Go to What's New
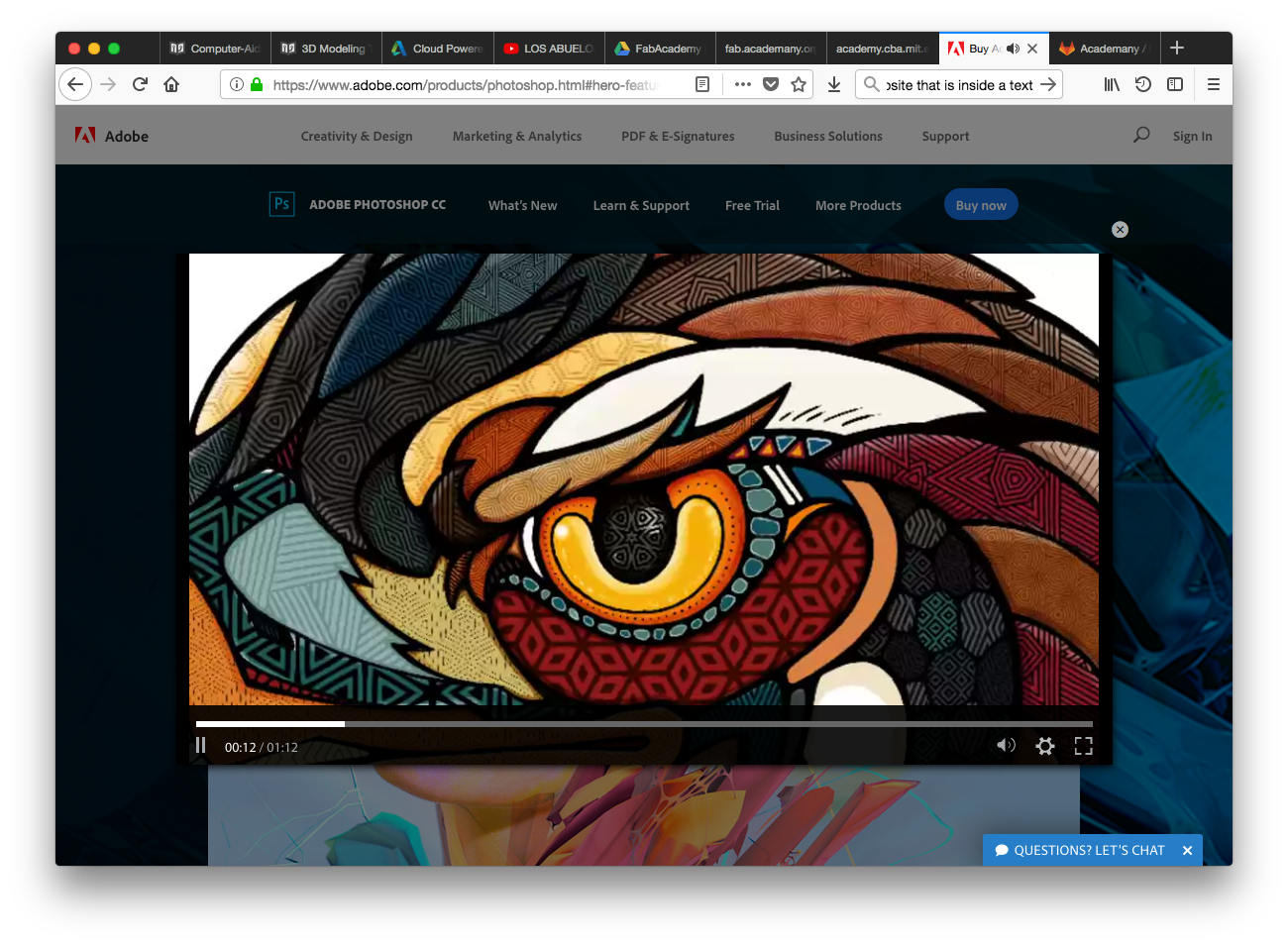The image size is (1288, 945). click(522, 206)
